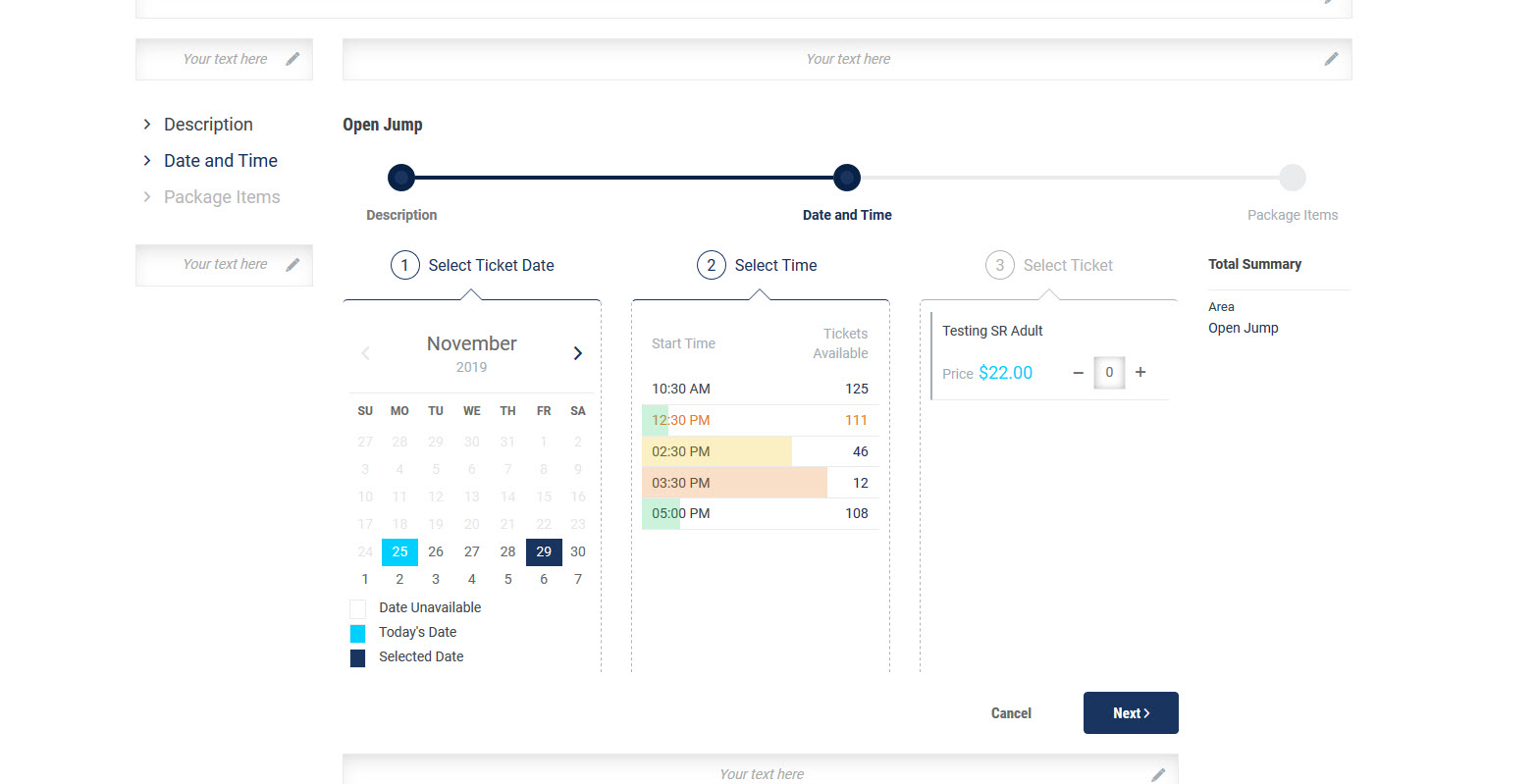Click the ticket quantity input field

pyautogui.click(x=1109, y=373)
